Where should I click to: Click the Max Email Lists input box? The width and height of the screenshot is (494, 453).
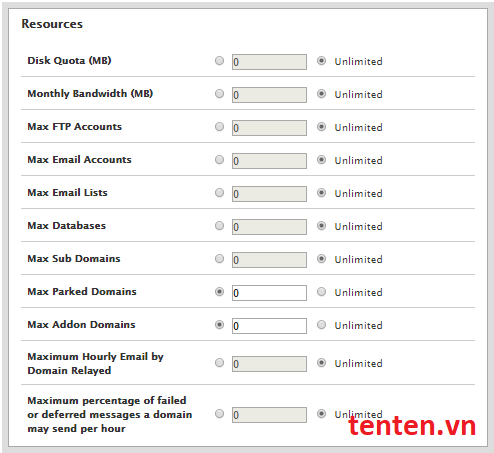click(x=269, y=194)
